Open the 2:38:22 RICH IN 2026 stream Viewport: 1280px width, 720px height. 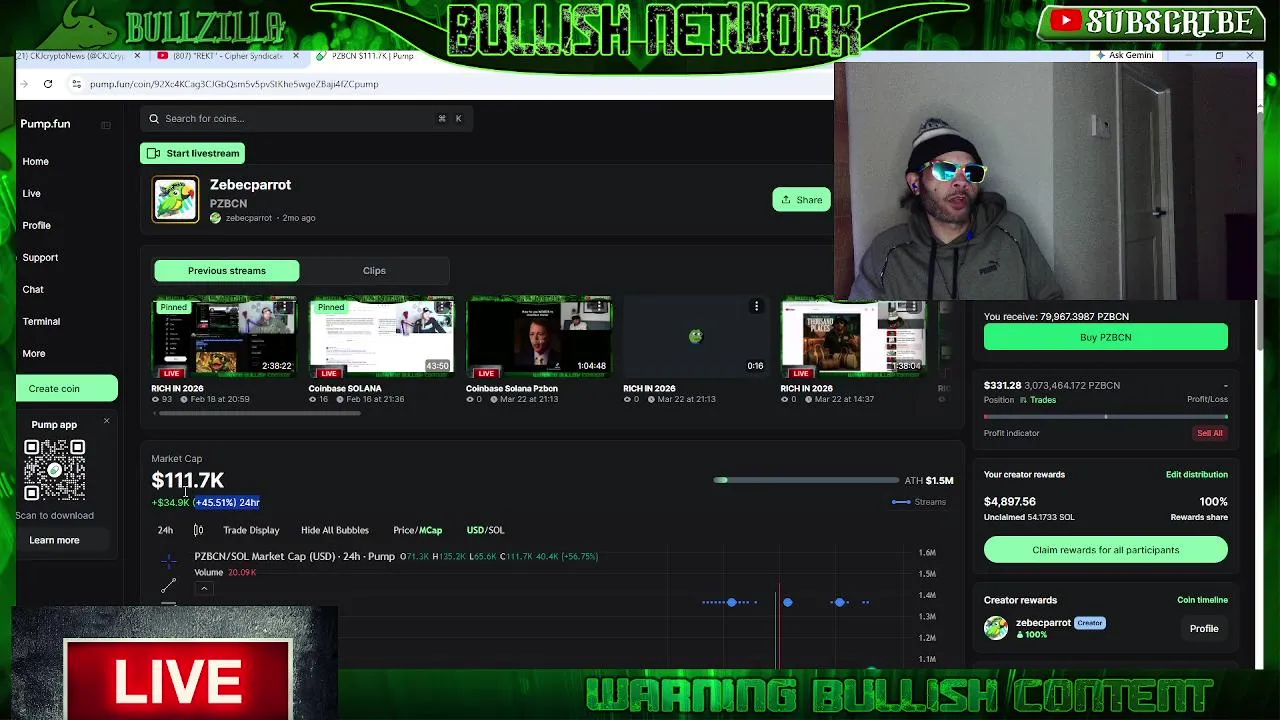[224, 336]
